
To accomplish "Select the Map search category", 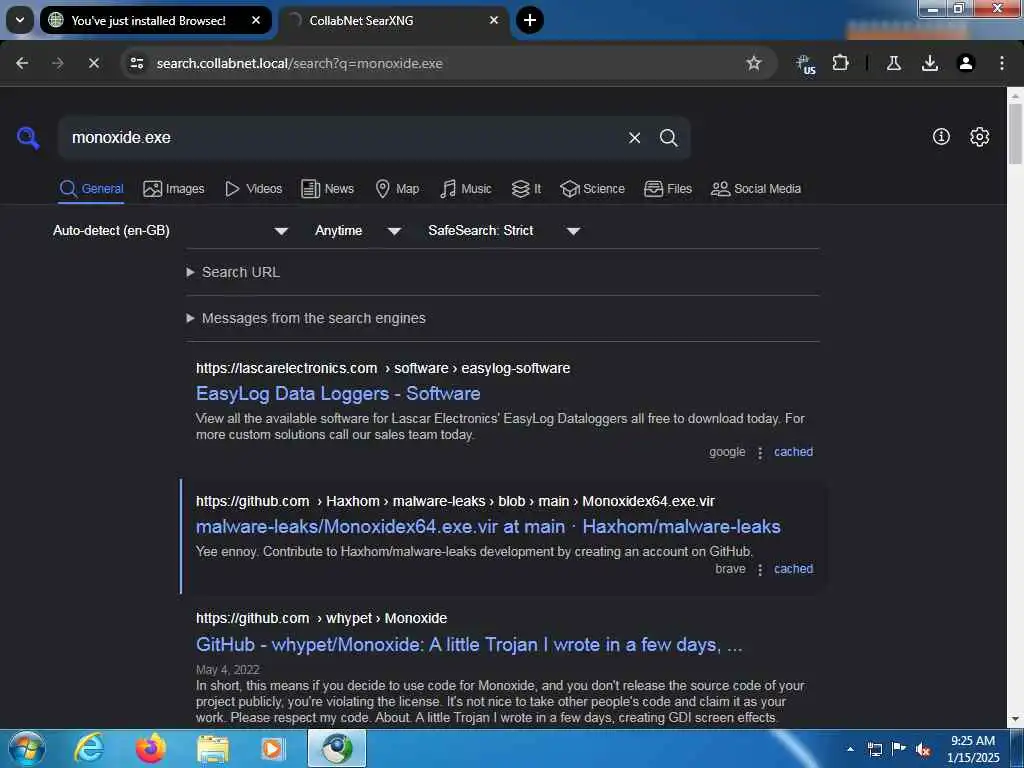I will (397, 189).
